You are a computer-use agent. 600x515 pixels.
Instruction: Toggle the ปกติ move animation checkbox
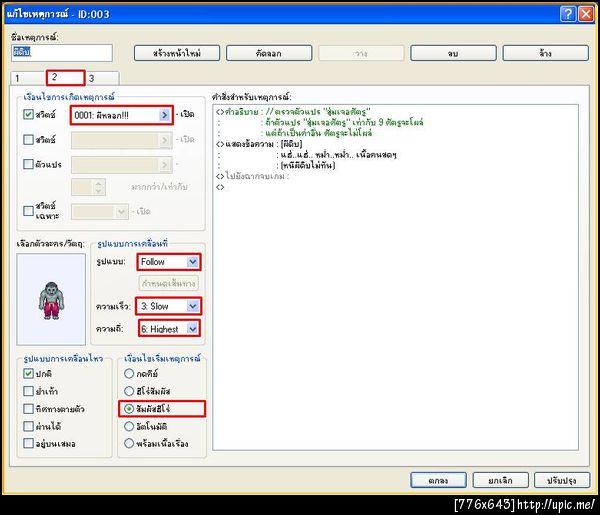pos(28,373)
